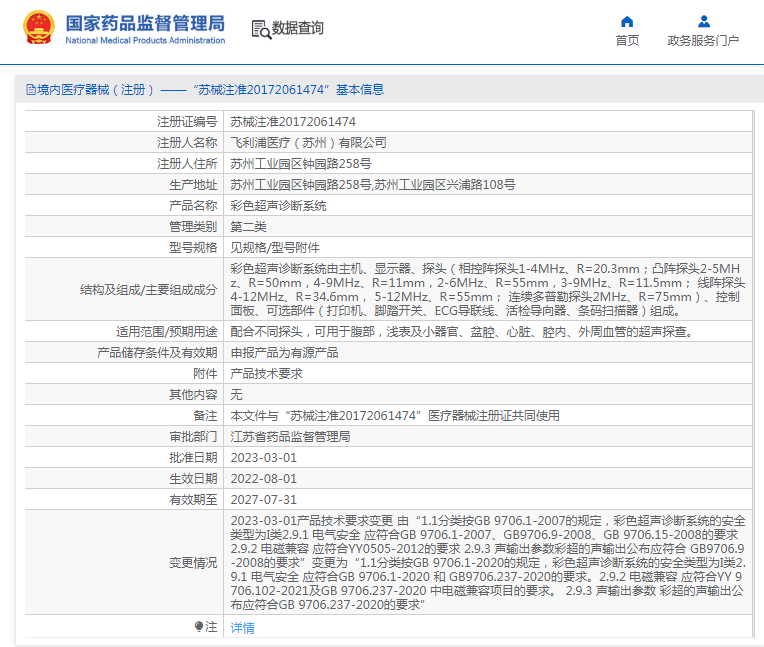Screen dimensions: 764x647
Task: Click the 注册证编号 label
Action: pos(187,122)
